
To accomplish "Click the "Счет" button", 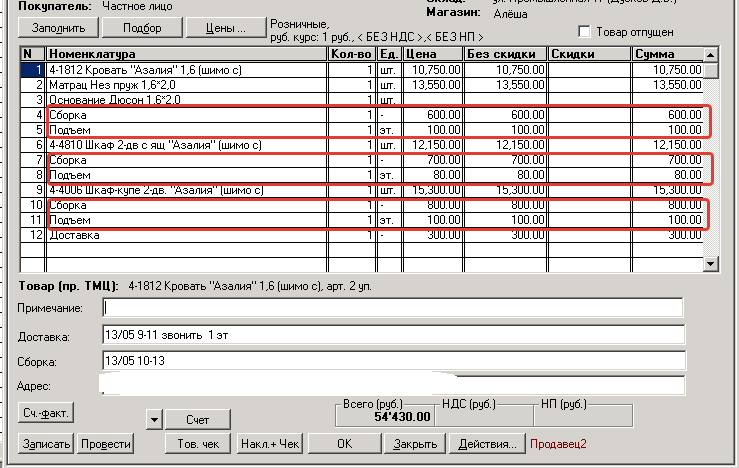I will coord(197,419).
